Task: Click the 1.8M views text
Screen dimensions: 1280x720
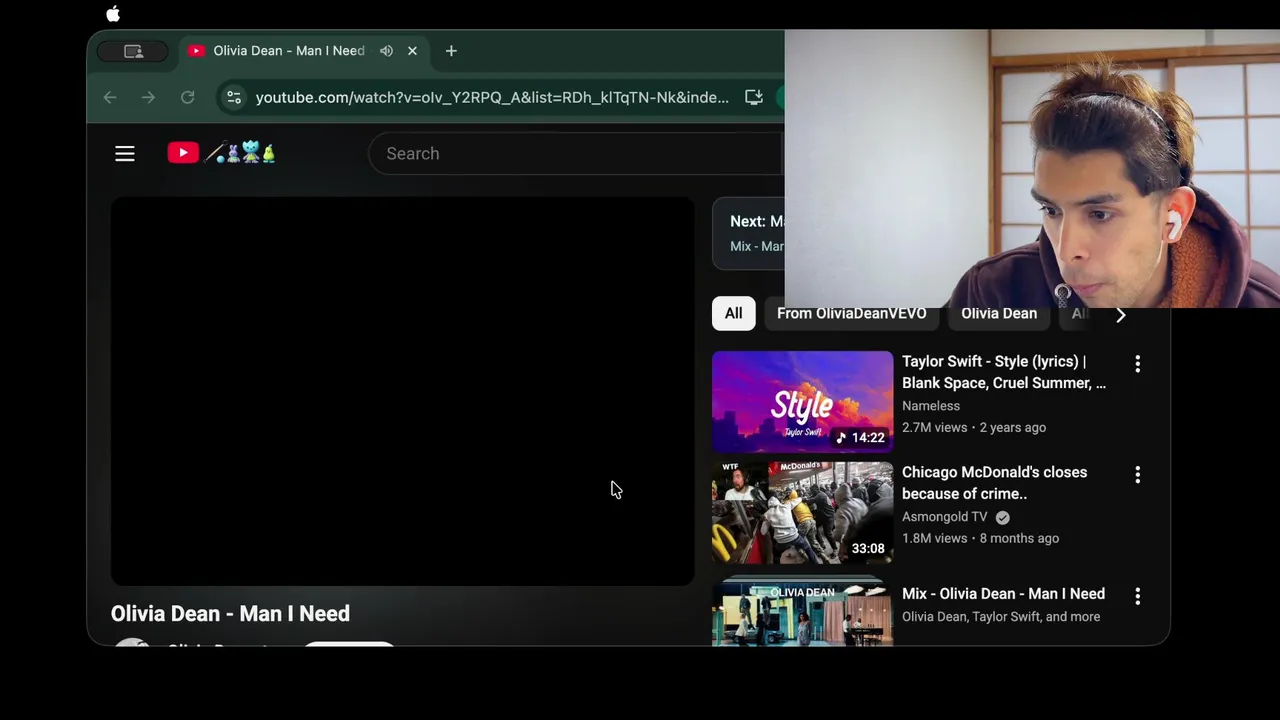Action: point(934,538)
